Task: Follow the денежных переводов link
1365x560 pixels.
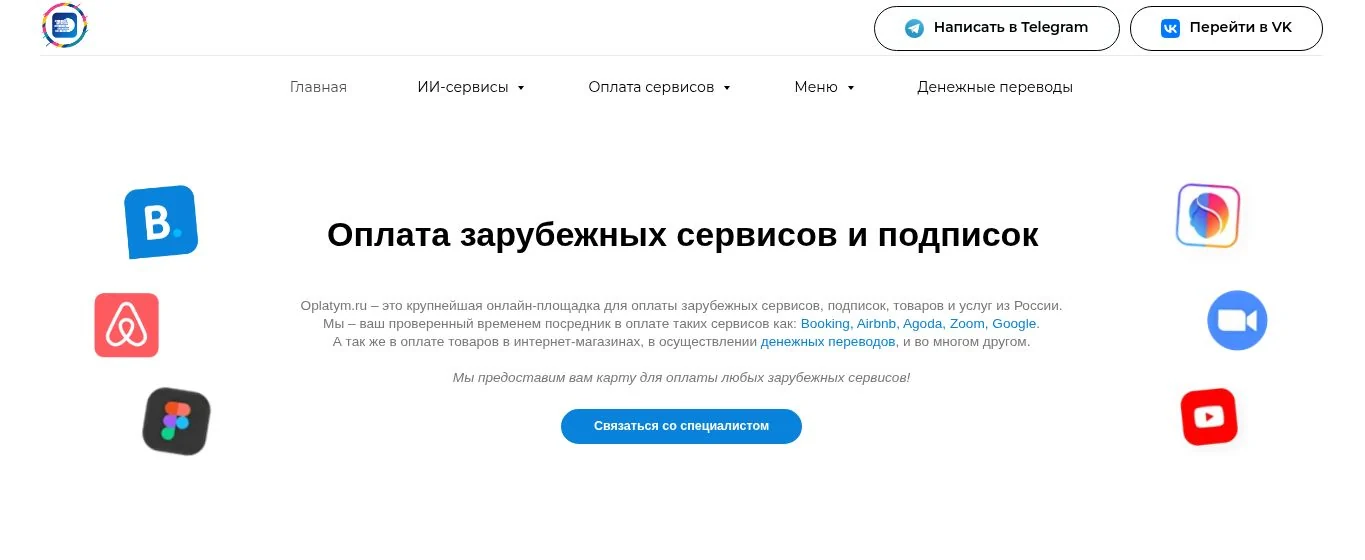Action: point(828,342)
